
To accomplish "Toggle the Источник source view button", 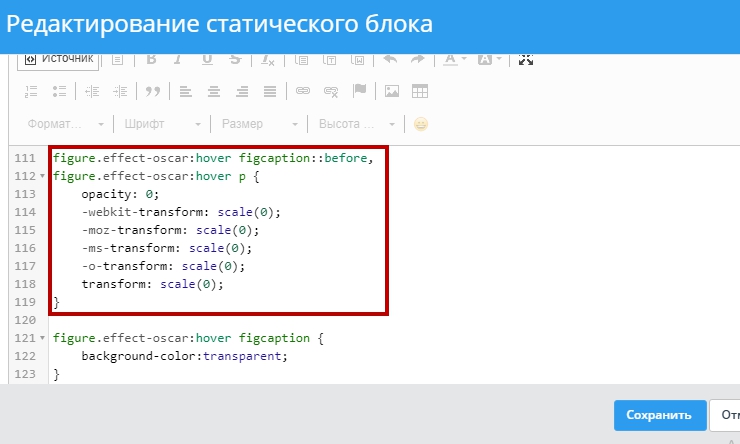I will (58, 59).
